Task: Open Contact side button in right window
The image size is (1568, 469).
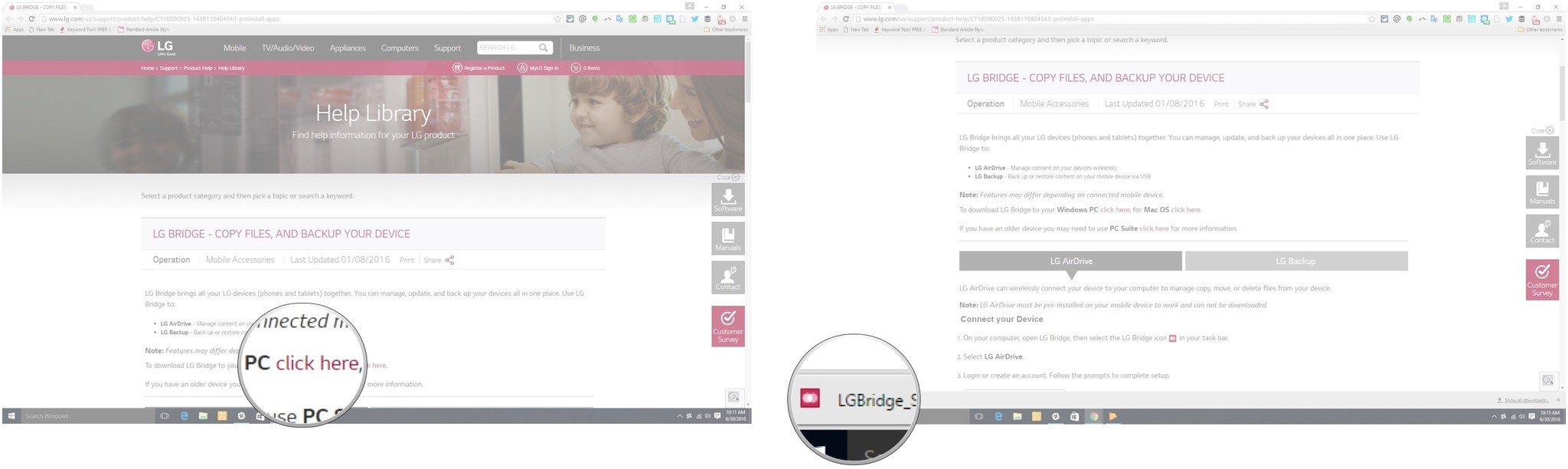Action: [1542, 231]
